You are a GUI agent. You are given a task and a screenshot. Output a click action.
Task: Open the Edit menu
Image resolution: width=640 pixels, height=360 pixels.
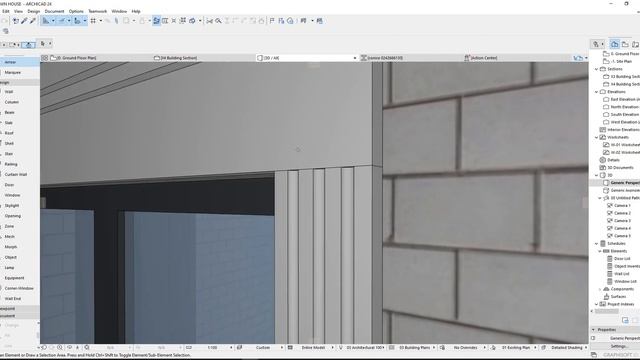tap(6, 11)
